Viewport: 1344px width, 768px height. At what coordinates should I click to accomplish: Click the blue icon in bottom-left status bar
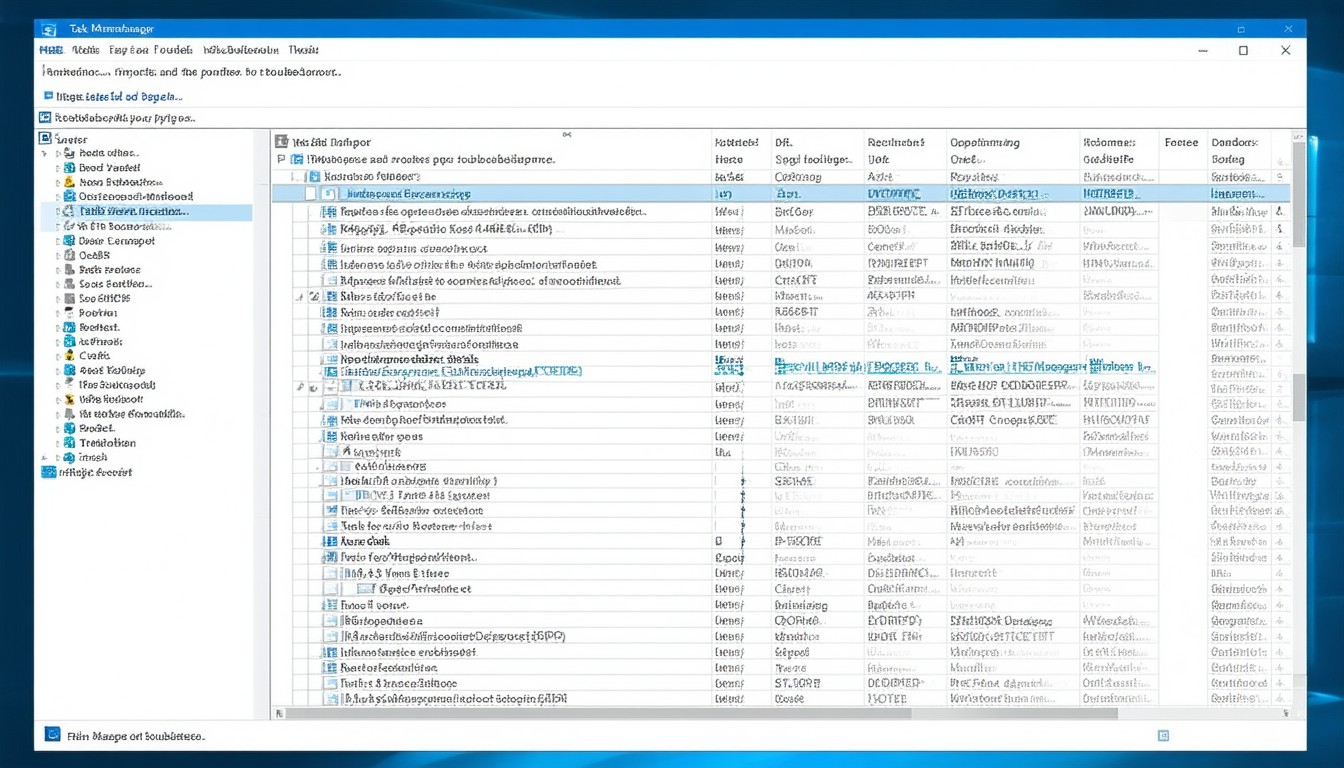pyautogui.click(x=52, y=735)
